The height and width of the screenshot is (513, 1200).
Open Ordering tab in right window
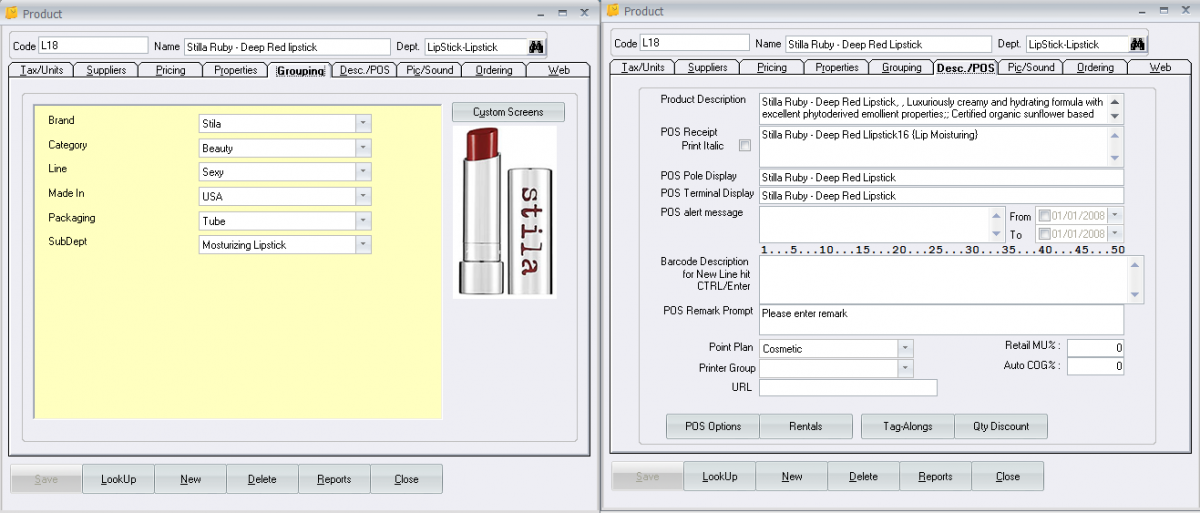(x=1096, y=67)
